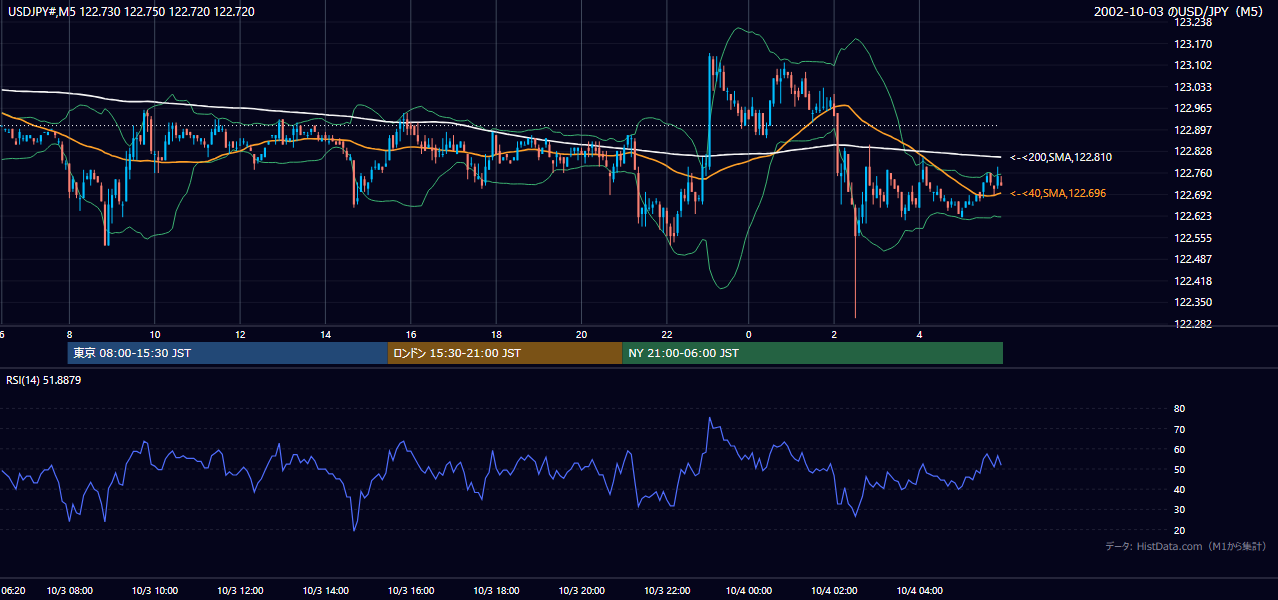Click hour marker 18 under price chart
The height and width of the screenshot is (600, 1278).
pos(496,334)
